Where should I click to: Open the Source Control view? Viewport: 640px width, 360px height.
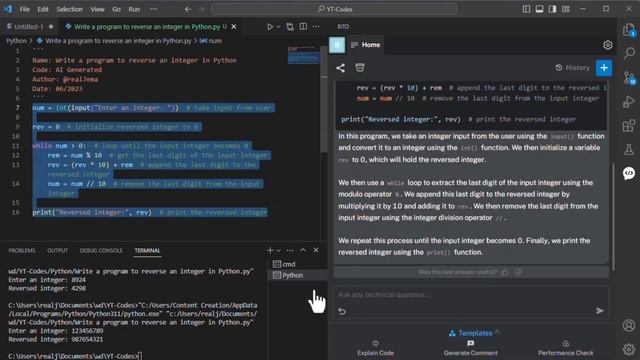pyautogui.click(x=629, y=77)
